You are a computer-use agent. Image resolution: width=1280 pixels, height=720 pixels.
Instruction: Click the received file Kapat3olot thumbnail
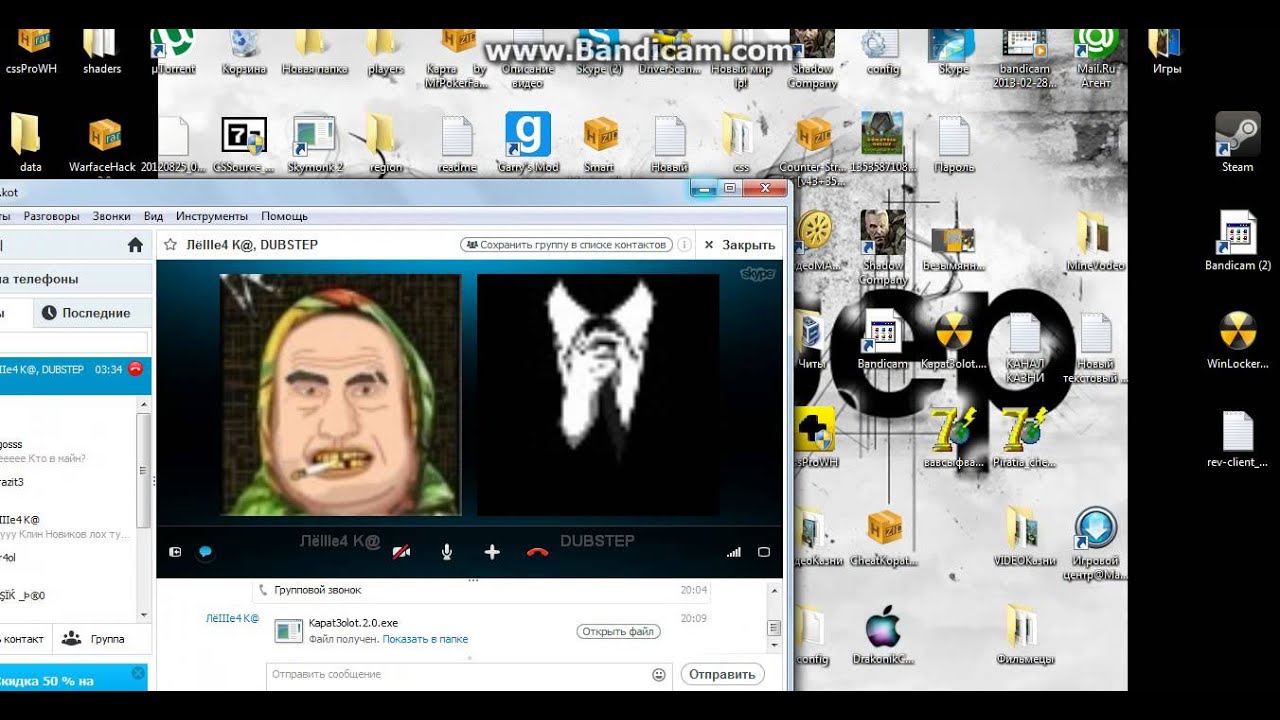pos(288,631)
